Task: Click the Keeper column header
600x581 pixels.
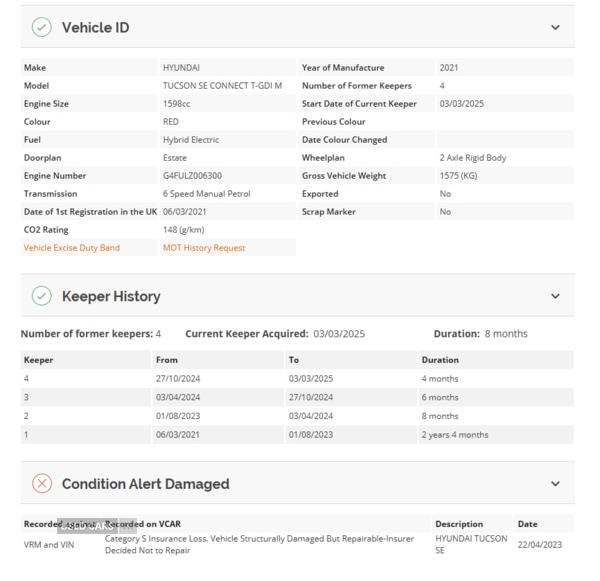Action: 39,360
